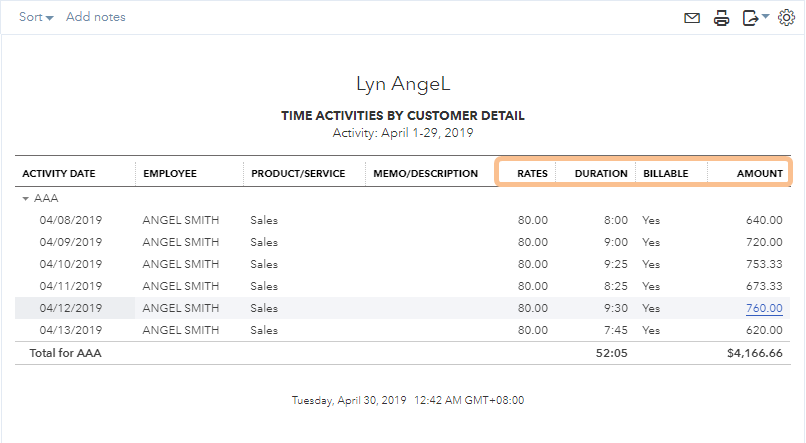Click the 8:25 duration value
Screen dimensions: 806x443
(x=616, y=286)
